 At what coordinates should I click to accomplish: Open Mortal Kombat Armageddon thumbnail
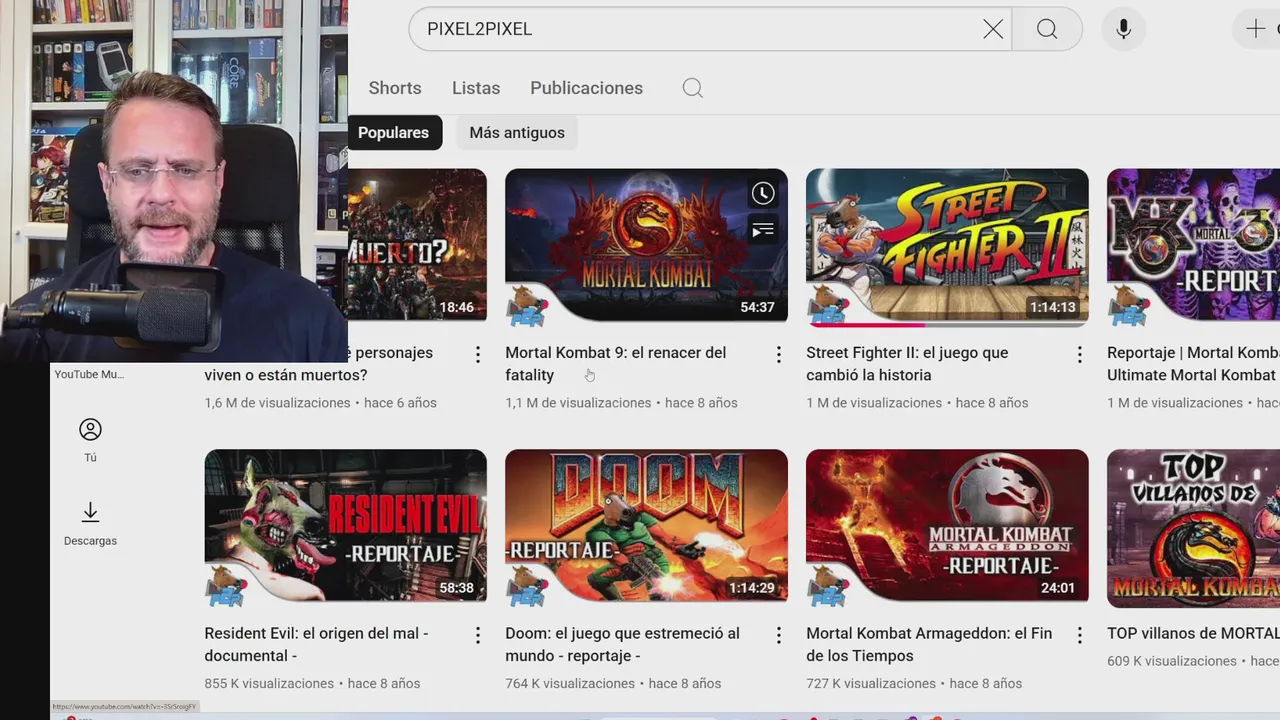[947, 527]
